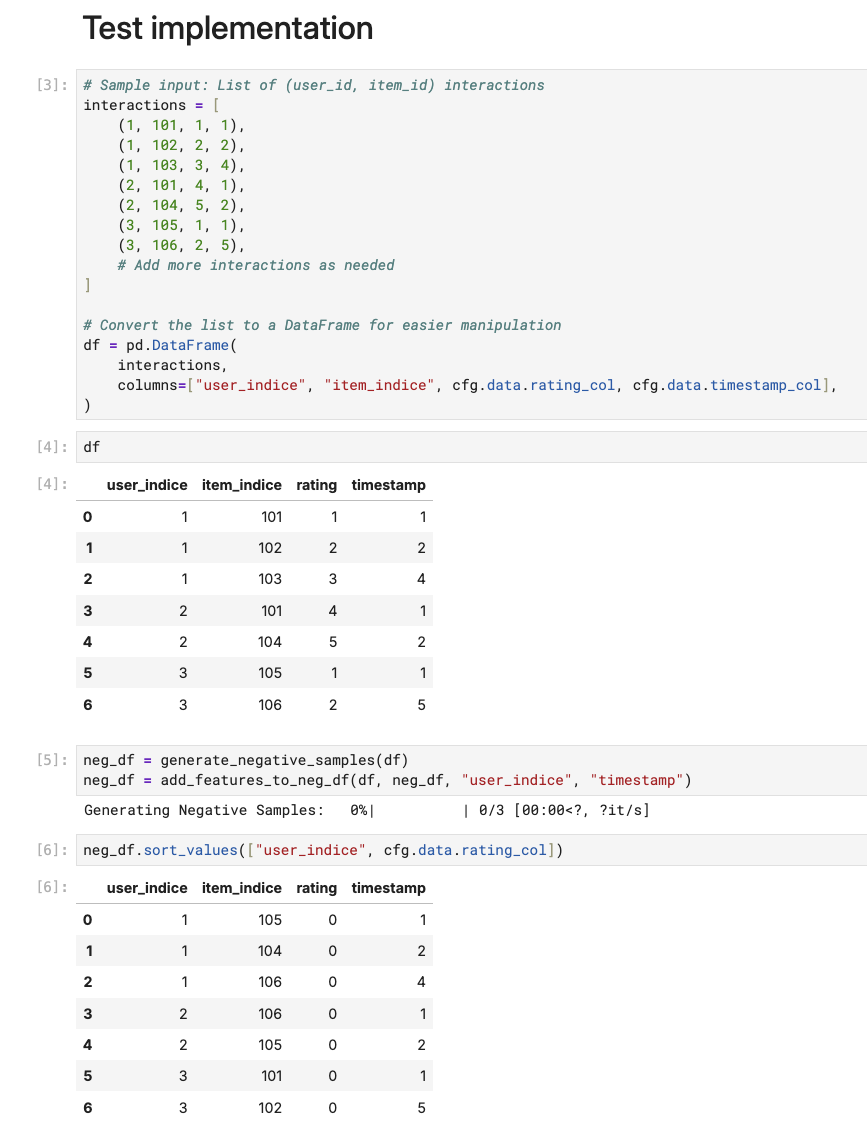
Task: Click the cell 6 sort_values code
Action: 471,850
